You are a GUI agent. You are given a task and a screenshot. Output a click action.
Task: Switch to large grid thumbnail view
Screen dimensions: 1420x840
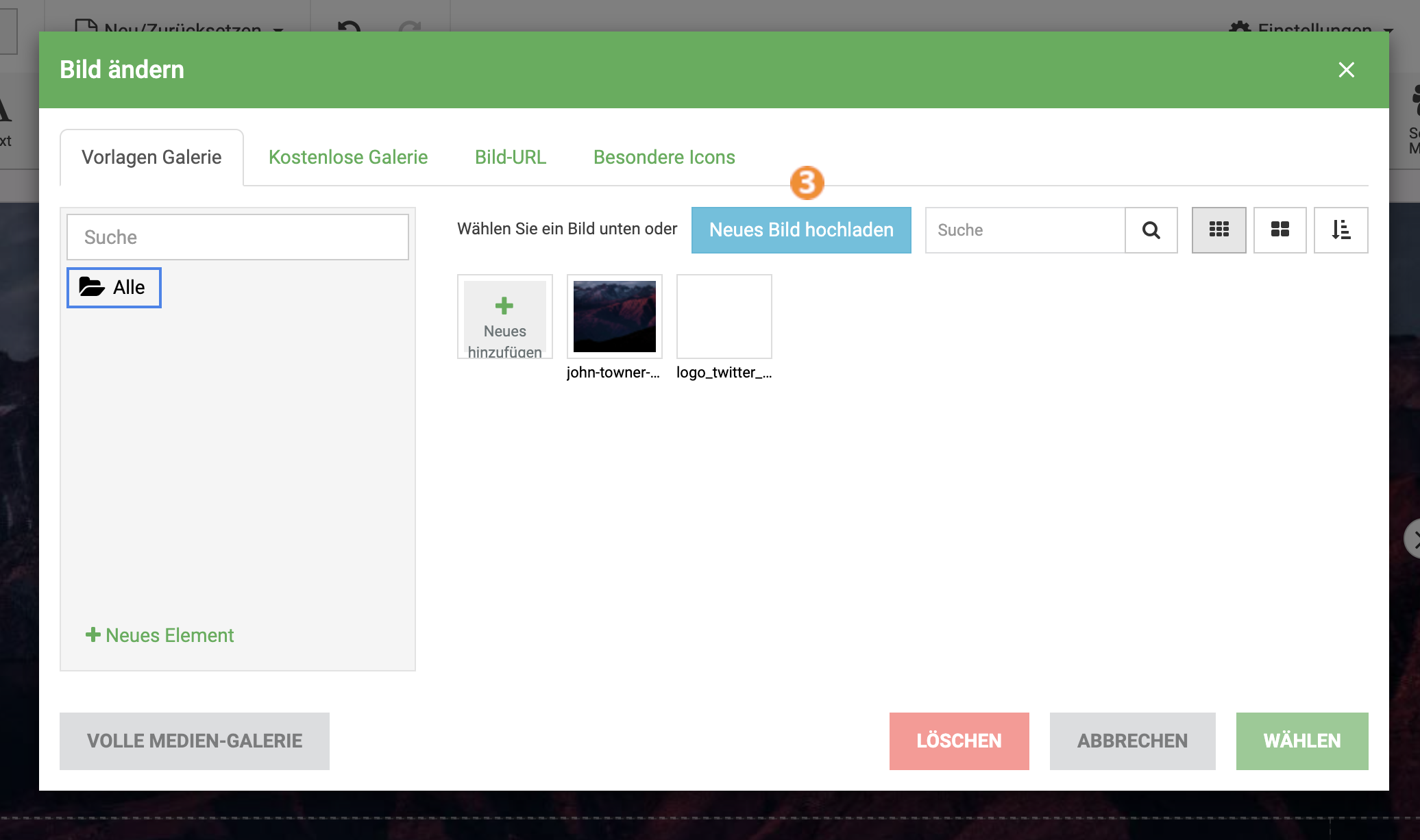[x=1280, y=230]
